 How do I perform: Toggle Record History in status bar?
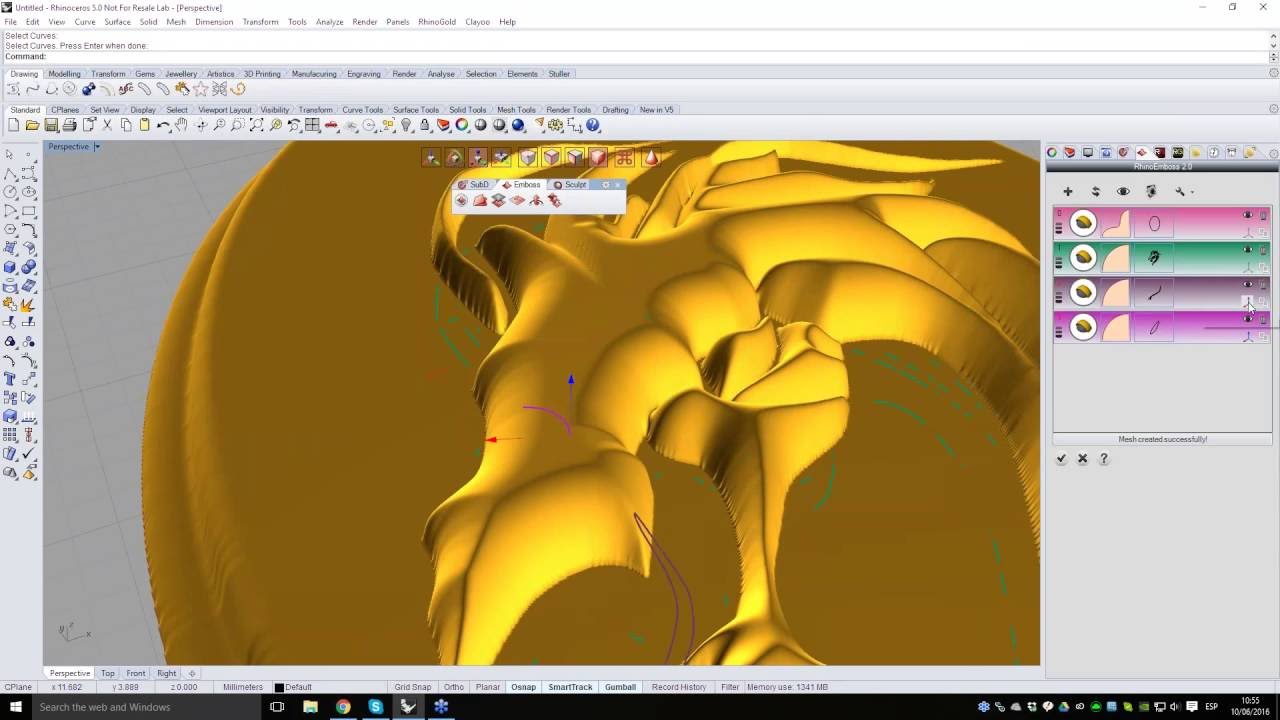[679, 687]
